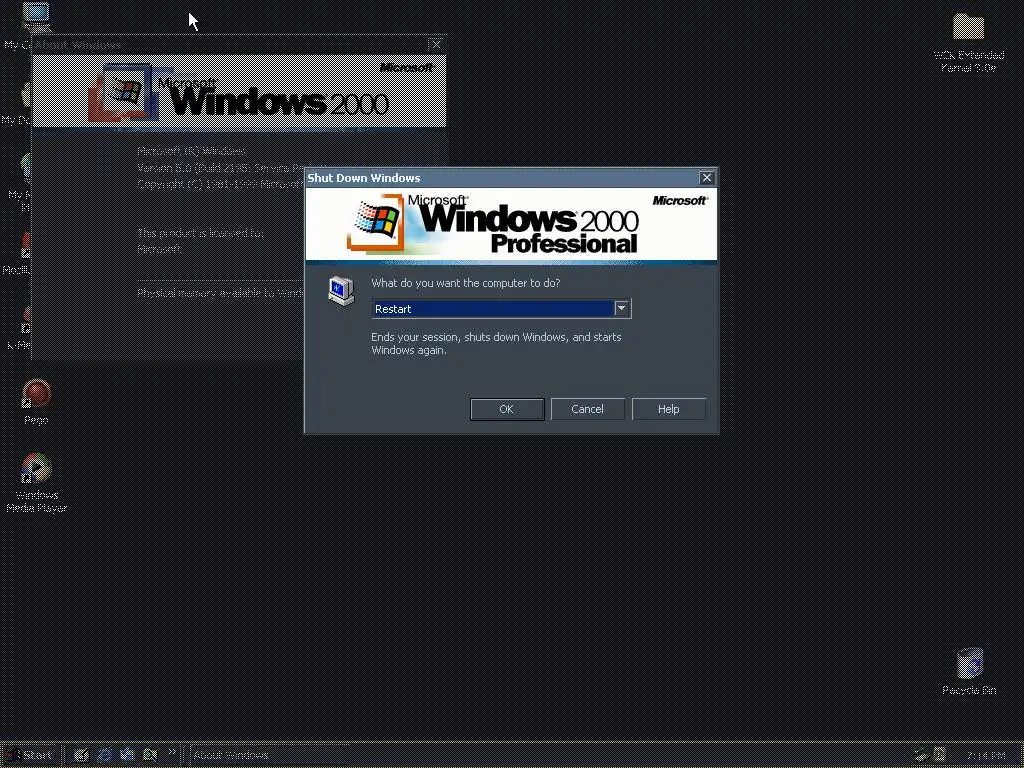
Task: Launch Outlook Express from quick launch
Action: pos(127,755)
